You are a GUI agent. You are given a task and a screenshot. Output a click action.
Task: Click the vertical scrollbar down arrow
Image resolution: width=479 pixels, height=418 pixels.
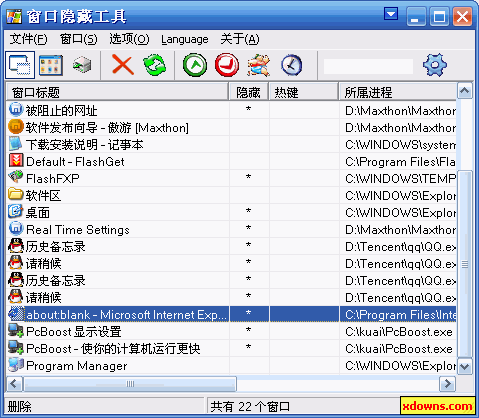pyautogui.click(x=465, y=367)
